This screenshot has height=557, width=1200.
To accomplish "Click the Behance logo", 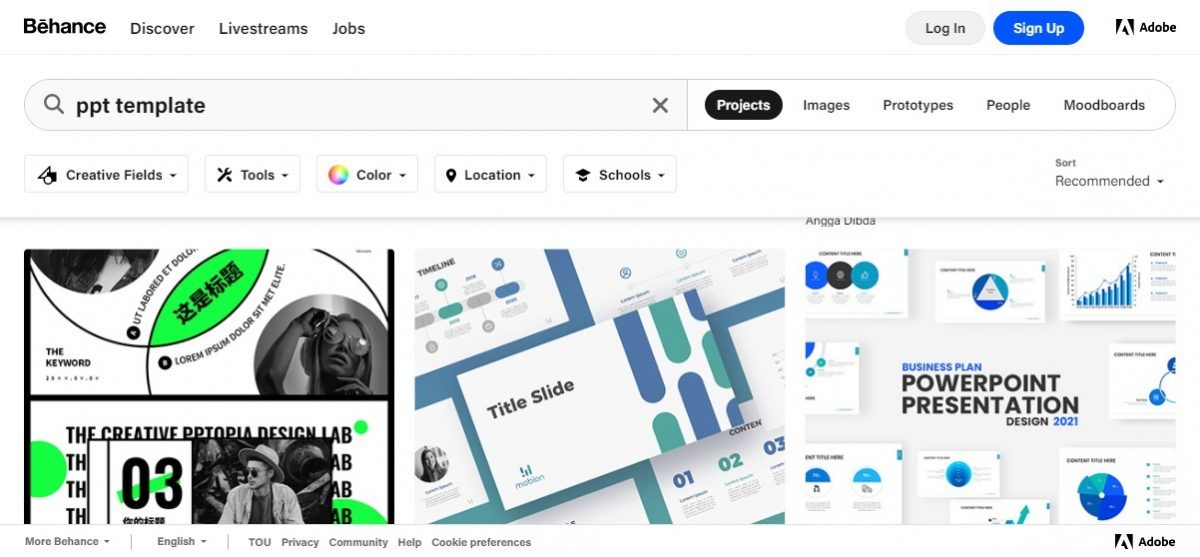I will coord(64,27).
